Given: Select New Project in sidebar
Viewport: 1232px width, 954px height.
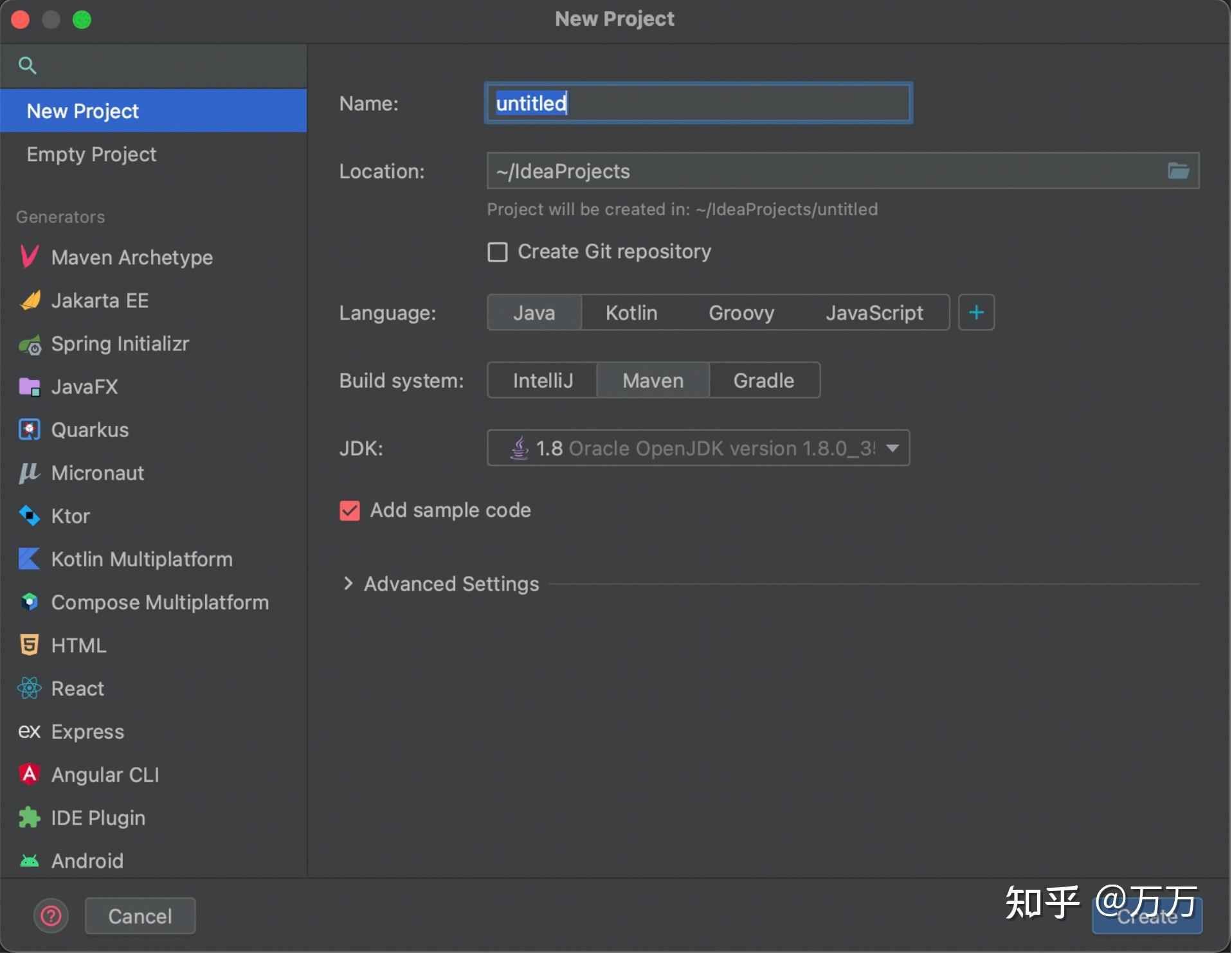Looking at the screenshot, I should 154,111.
